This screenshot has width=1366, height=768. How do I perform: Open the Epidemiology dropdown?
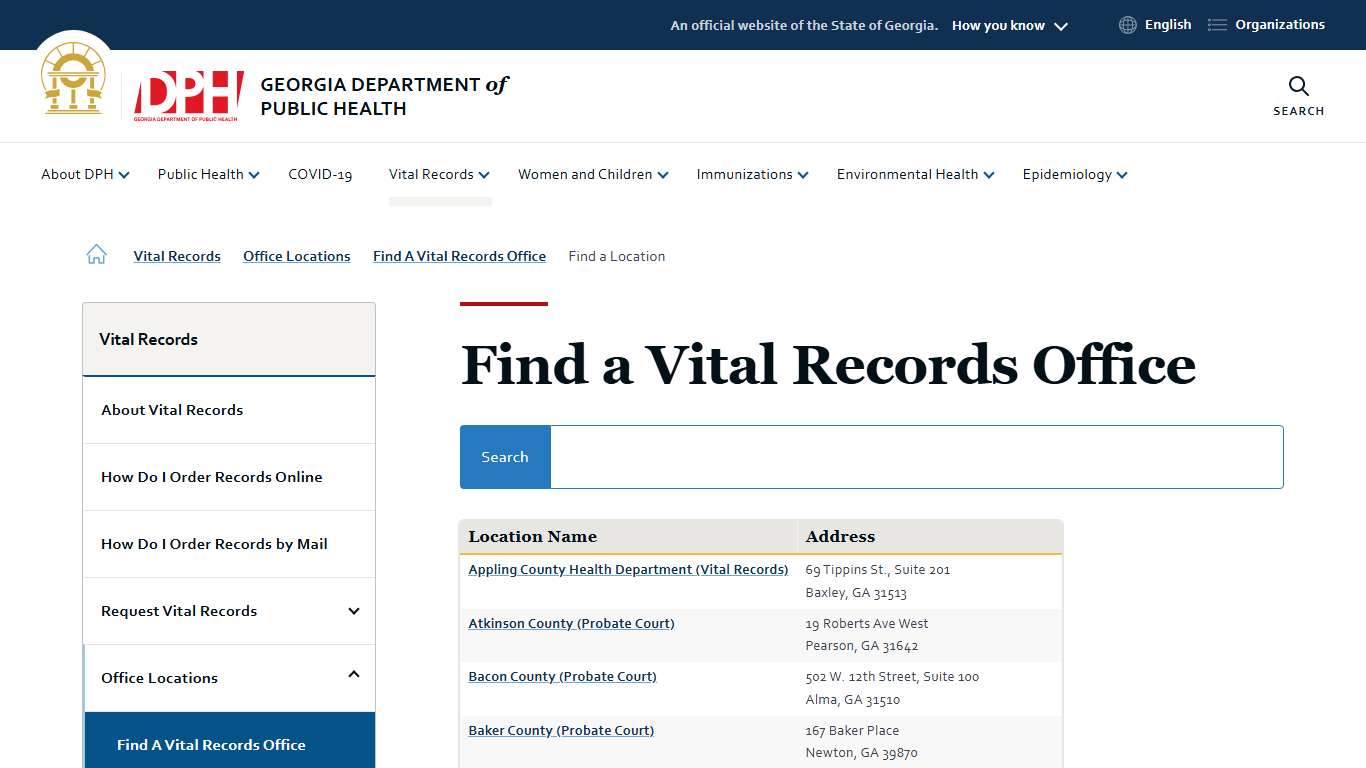click(1074, 174)
